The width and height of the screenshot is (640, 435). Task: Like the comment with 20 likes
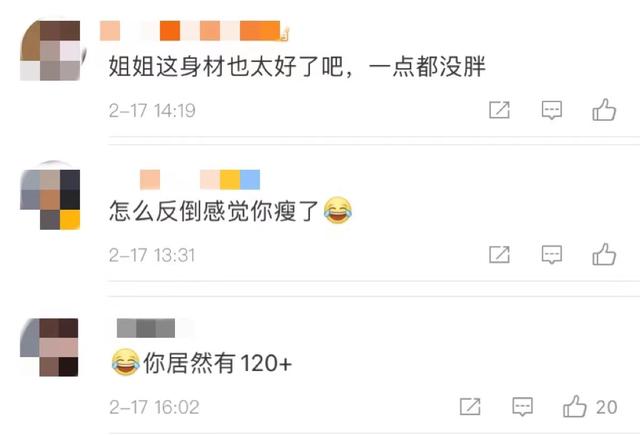point(575,406)
